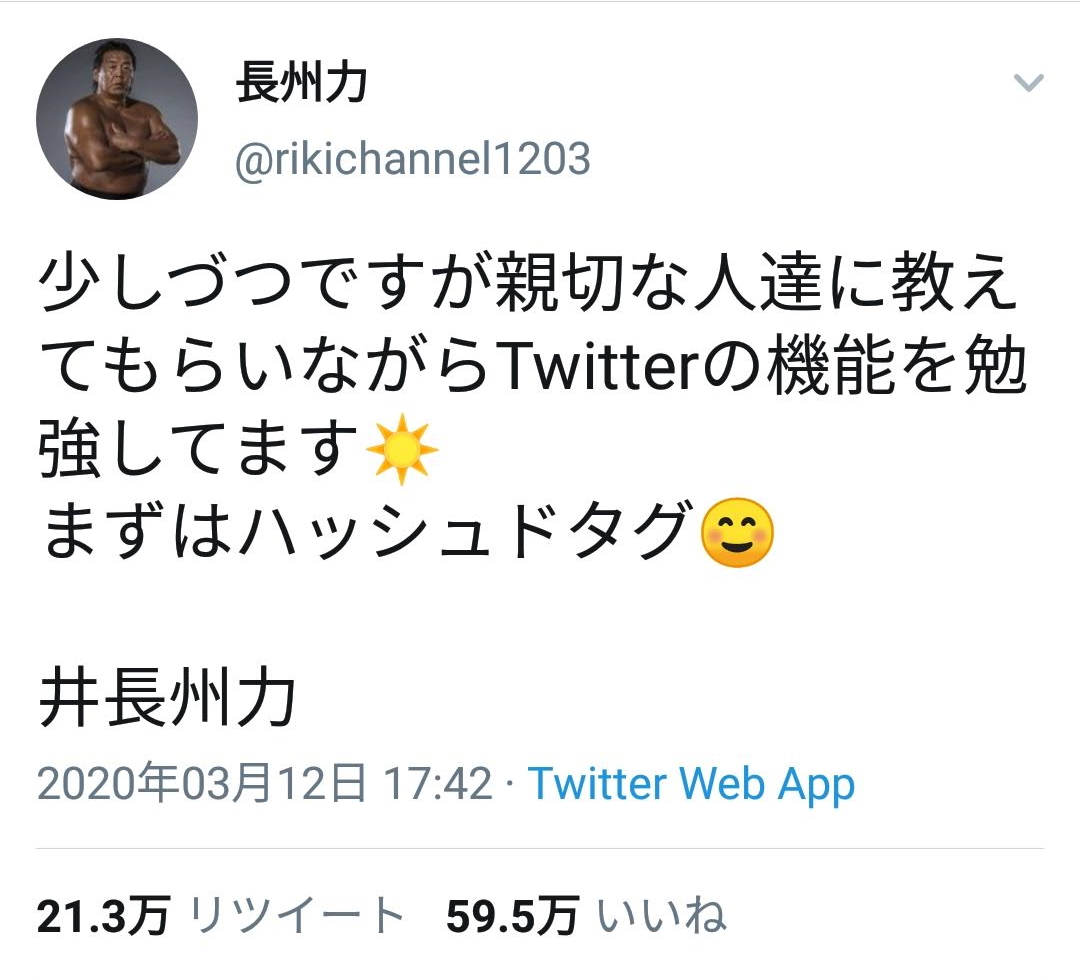
Task: Click the リツイート label
Action: tap(298, 916)
